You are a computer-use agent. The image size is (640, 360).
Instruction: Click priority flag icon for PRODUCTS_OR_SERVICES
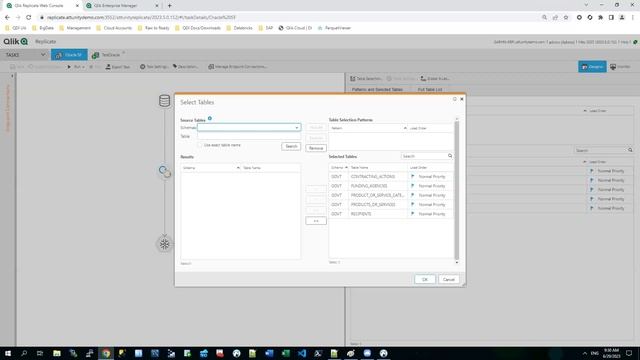(413, 204)
